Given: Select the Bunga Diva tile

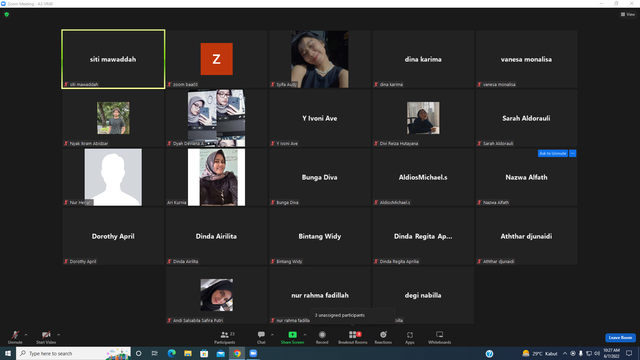Looking at the screenshot, I should (320, 177).
